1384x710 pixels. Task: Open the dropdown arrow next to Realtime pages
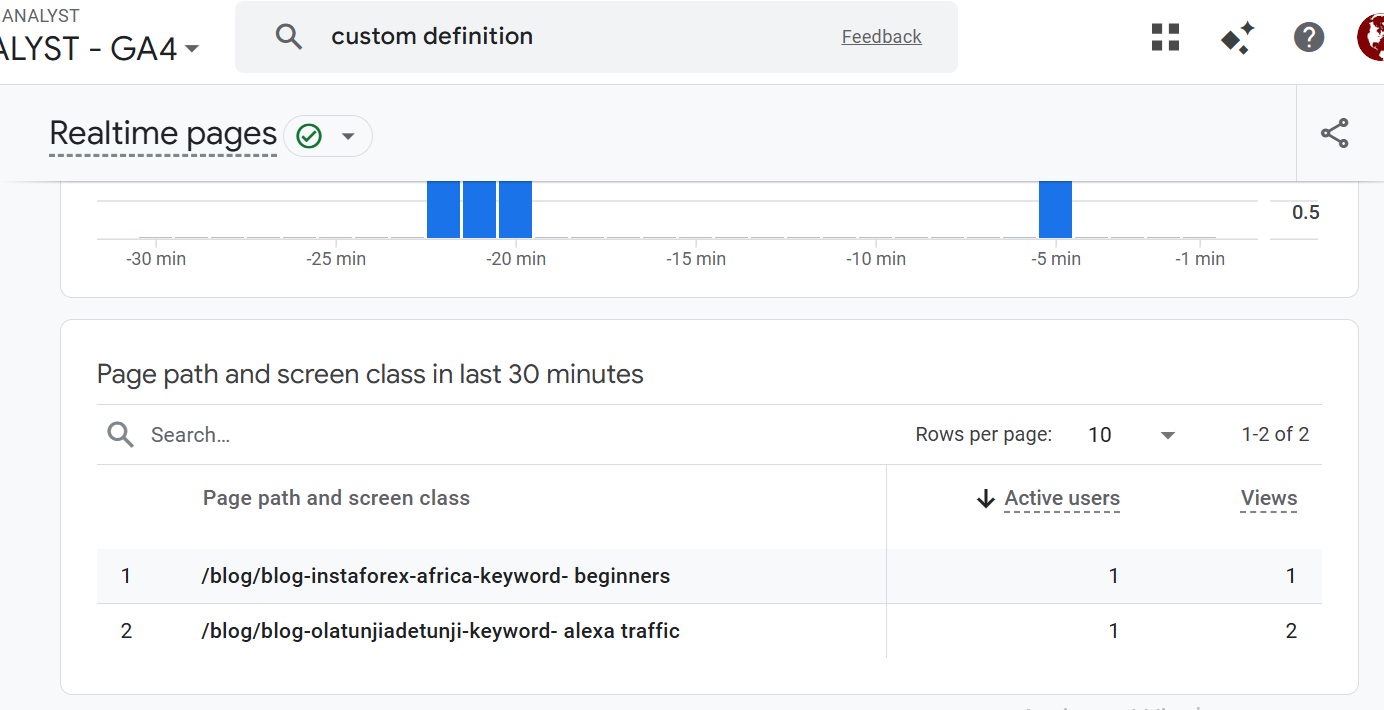click(348, 136)
